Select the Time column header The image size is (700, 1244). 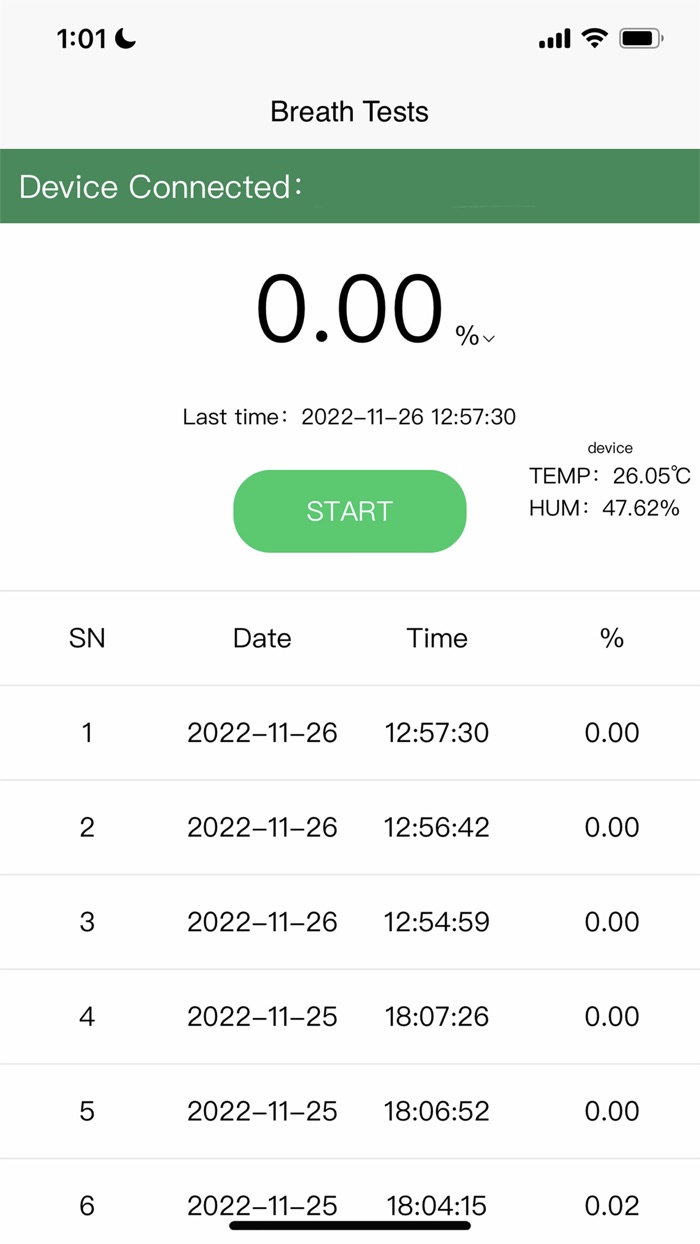point(437,637)
